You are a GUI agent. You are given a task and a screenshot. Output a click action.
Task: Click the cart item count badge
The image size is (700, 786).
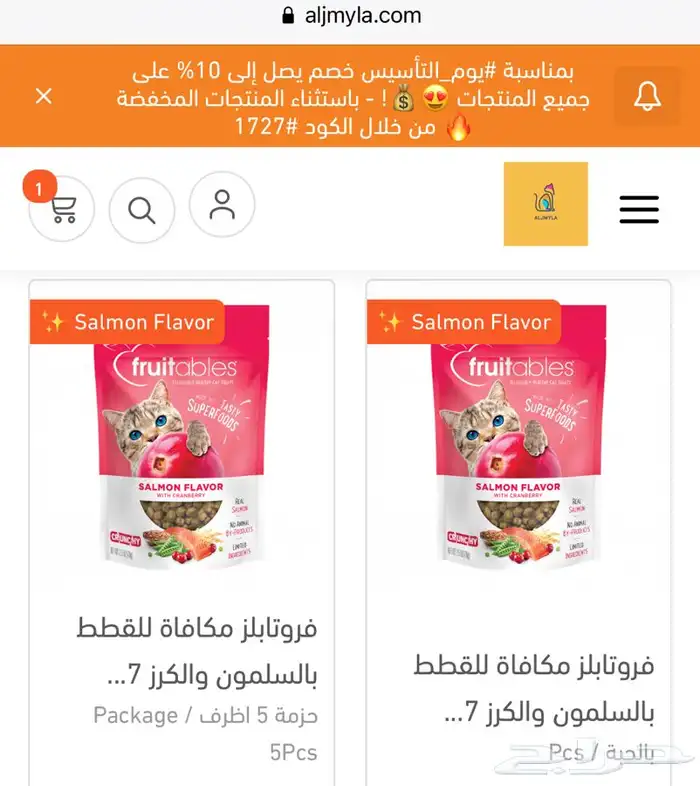(x=40, y=186)
